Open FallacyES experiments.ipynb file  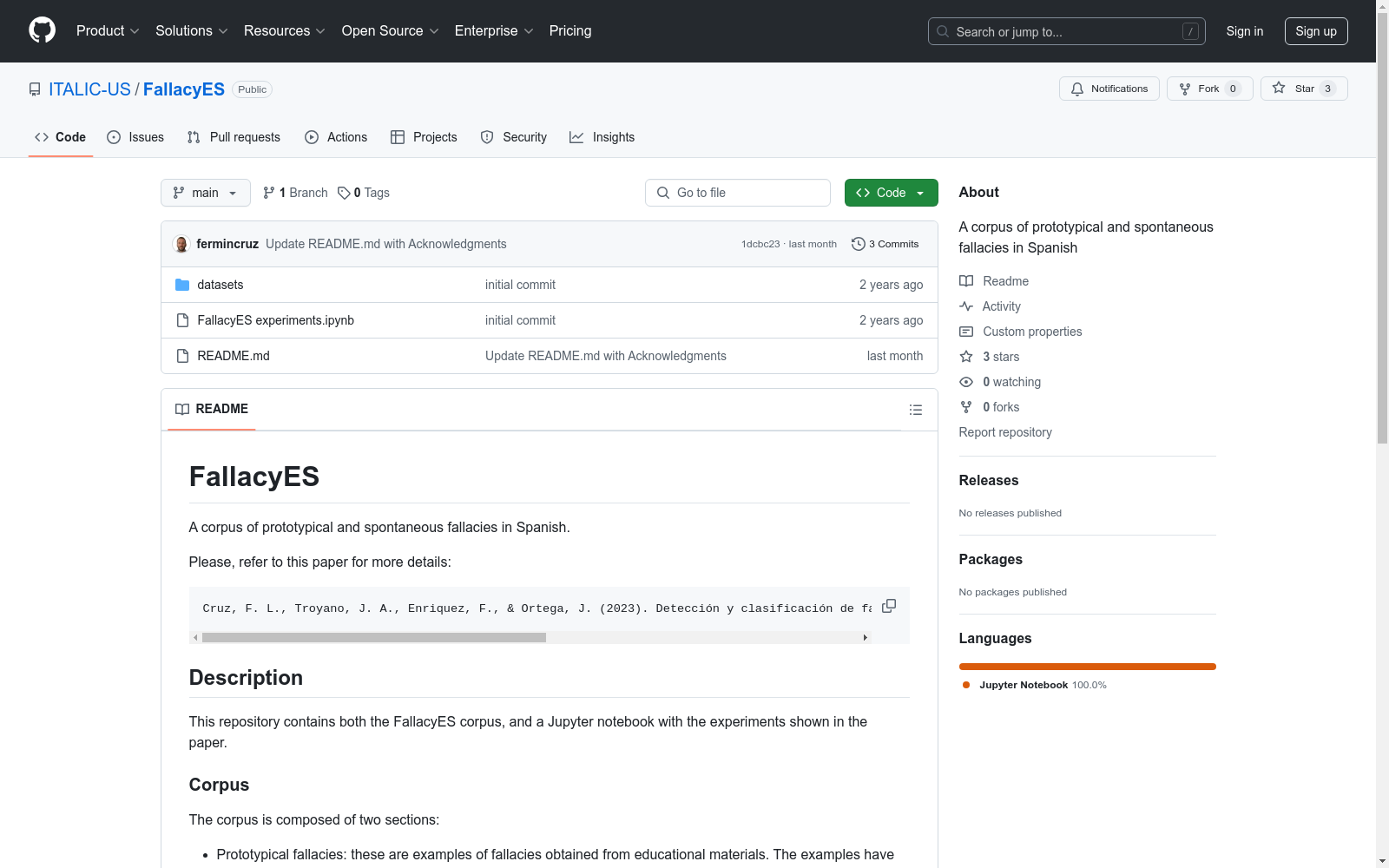(276, 320)
